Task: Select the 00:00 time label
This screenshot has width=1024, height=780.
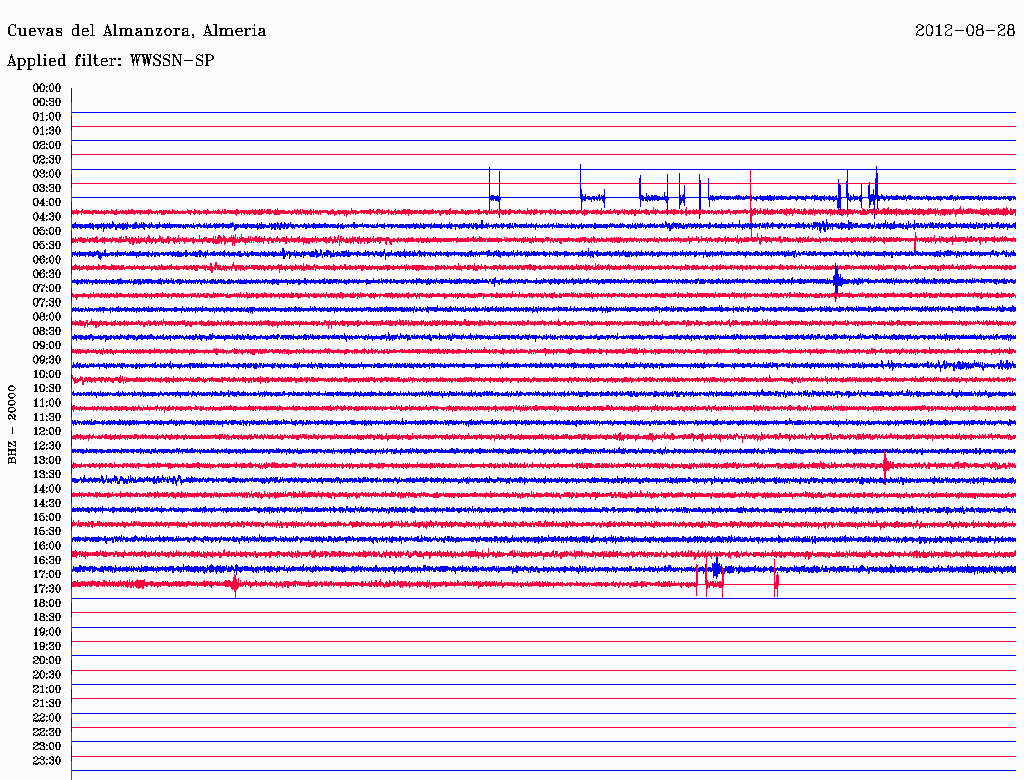Action: pyautogui.click(x=47, y=88)
